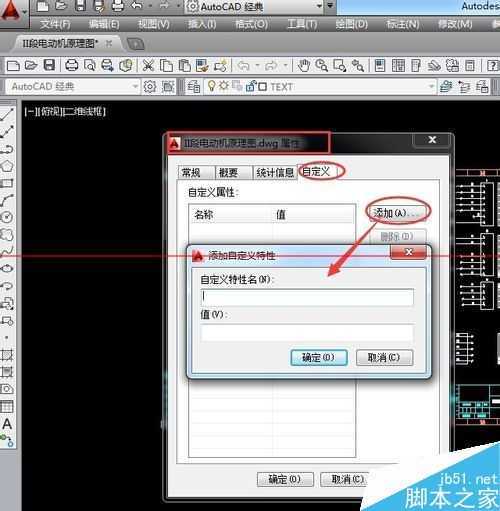The image size is (500, 511).
Task: Open Layer Properties Manager icon
Action: click(193, 87)
